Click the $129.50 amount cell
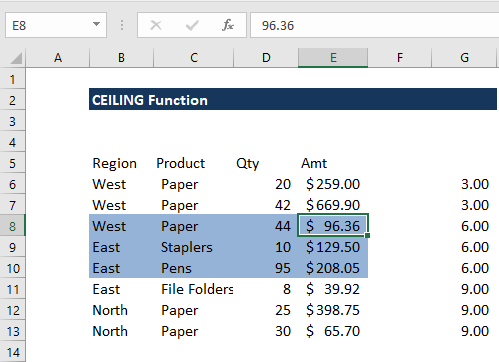 pyautogui.click(x=333, y=247)
